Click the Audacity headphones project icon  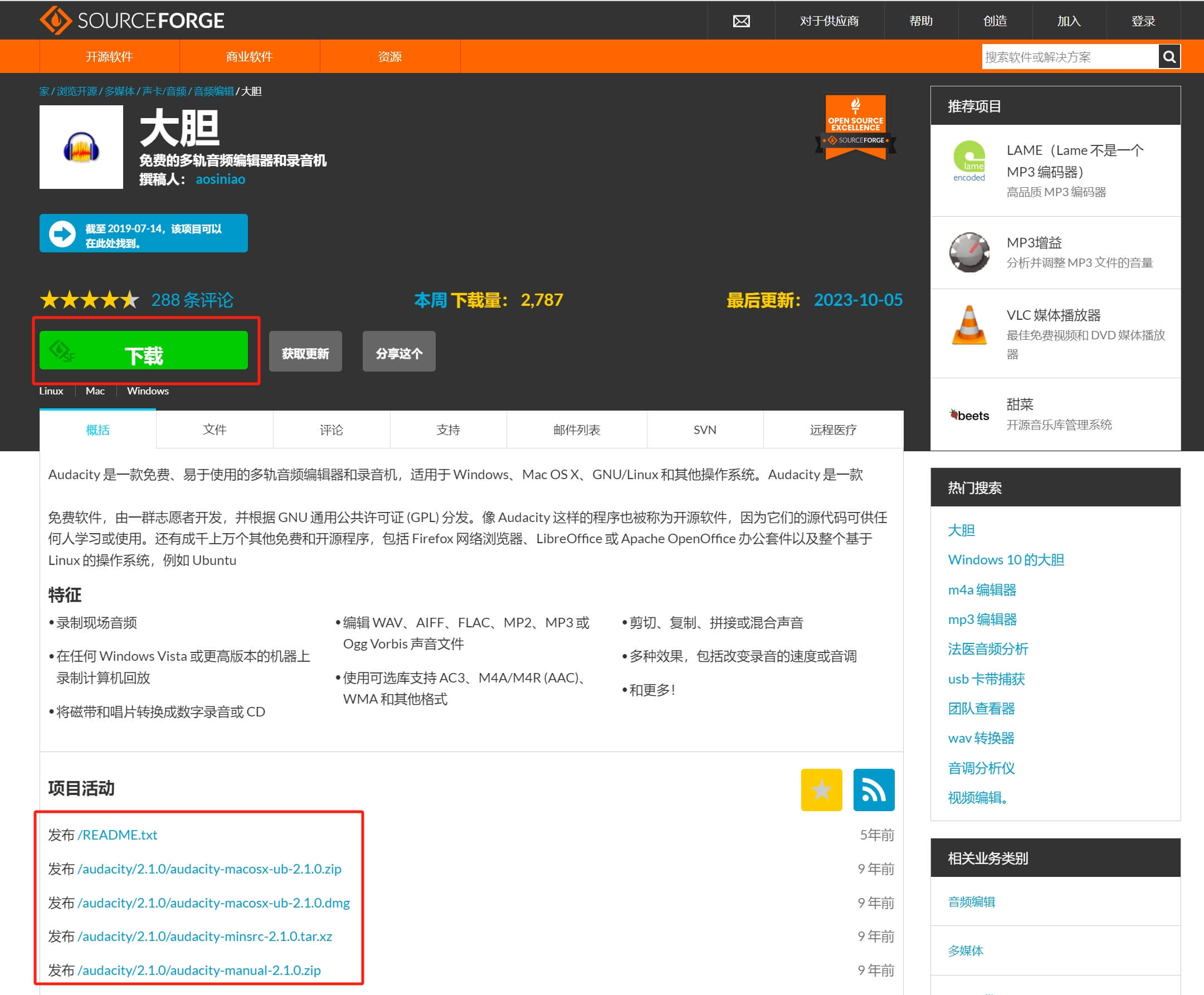click(x=81, y=147)
